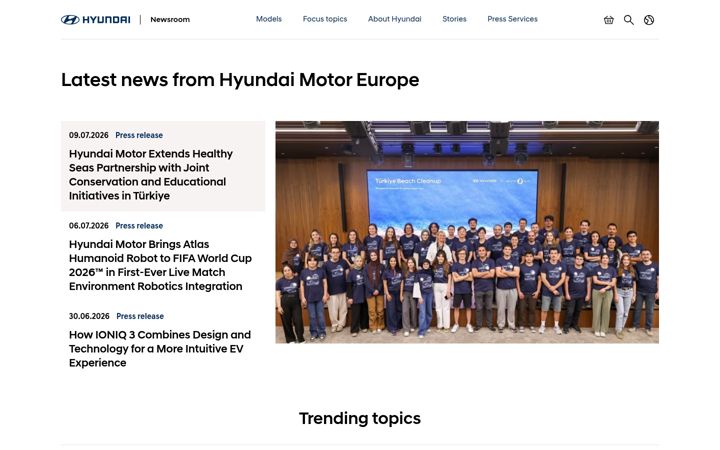The width and height of the screenshot is (720, 450).
Task: Open the Focus topics menu
Action: 325,19
